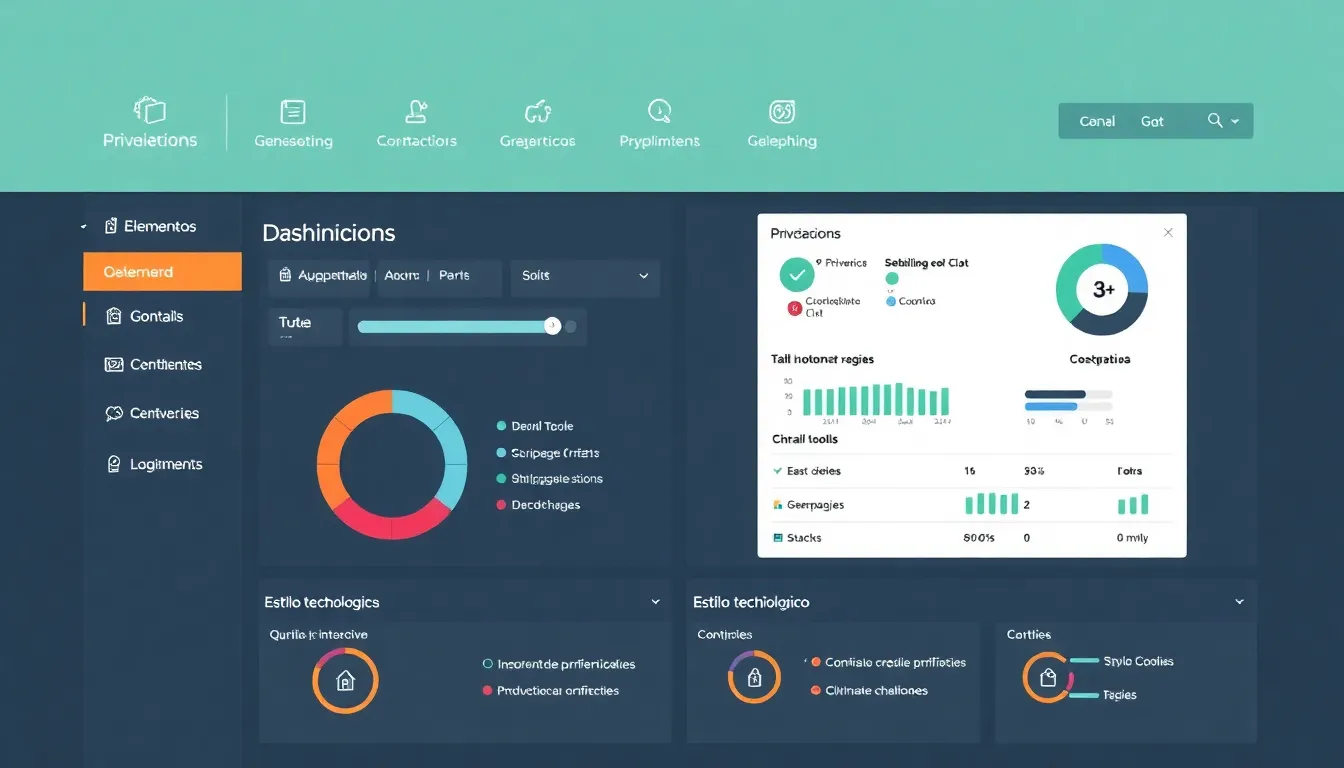Image resolution: width=1344 pixels, height=768 pixels.
Task: Select the Elementos icon in the sidebar
Action: click(112, 225)
